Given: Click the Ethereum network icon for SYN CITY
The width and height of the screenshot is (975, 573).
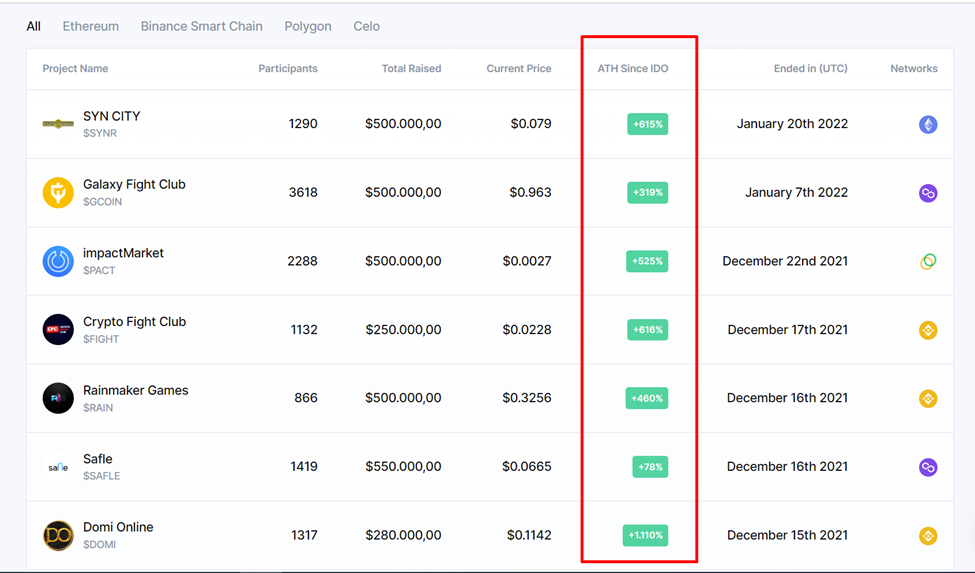Looking at the screenshot, I should point(928,124).
